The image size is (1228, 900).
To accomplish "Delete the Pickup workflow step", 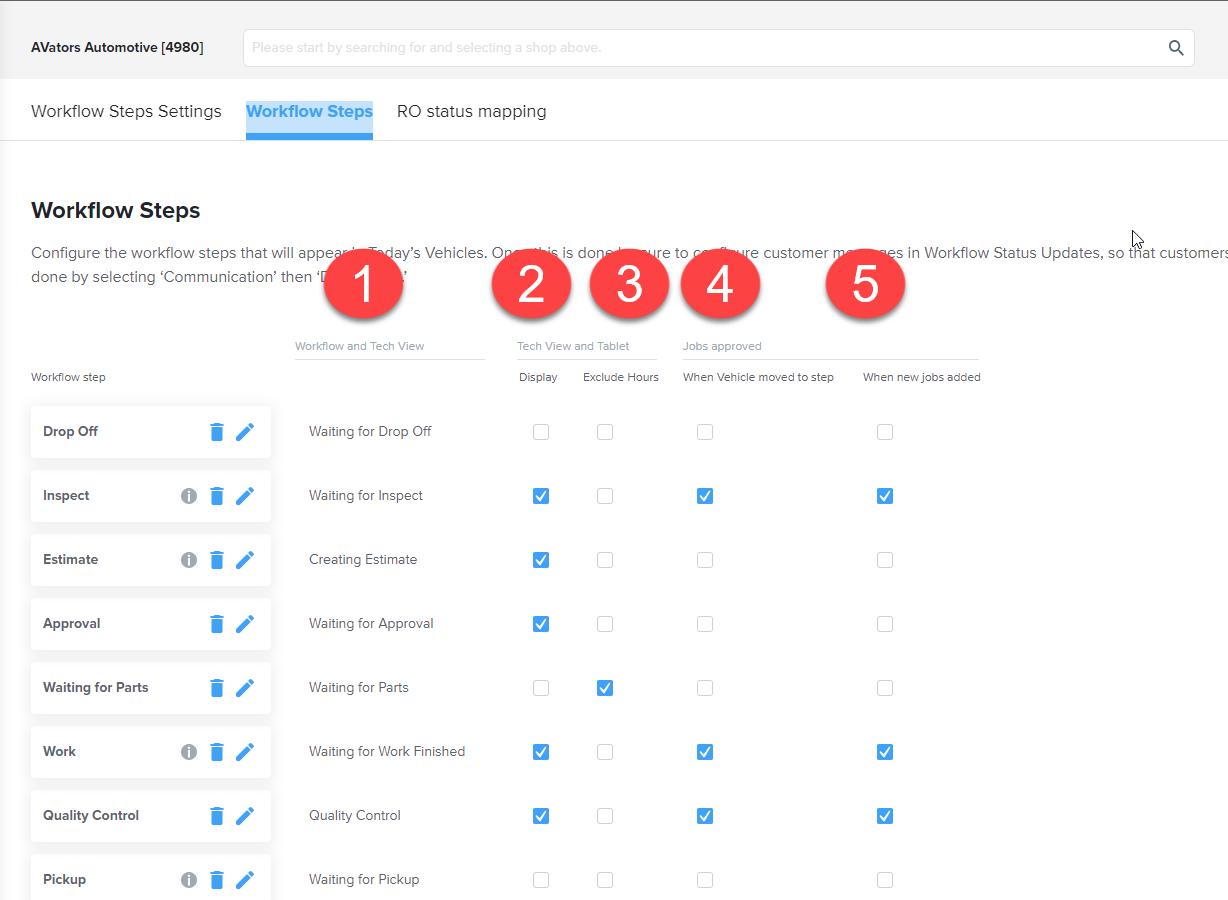I will (217, 879).
